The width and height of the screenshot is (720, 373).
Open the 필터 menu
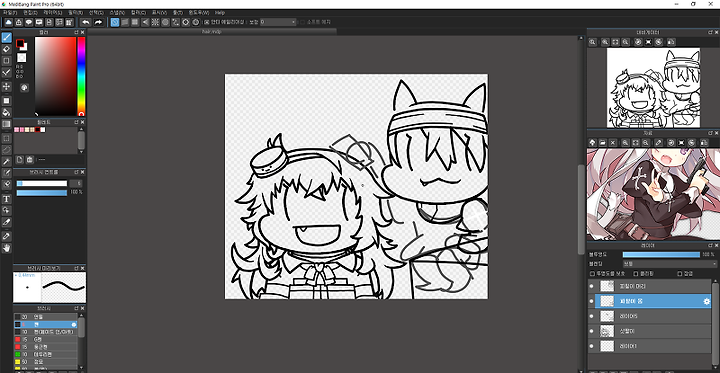click(x=75, y=12)
